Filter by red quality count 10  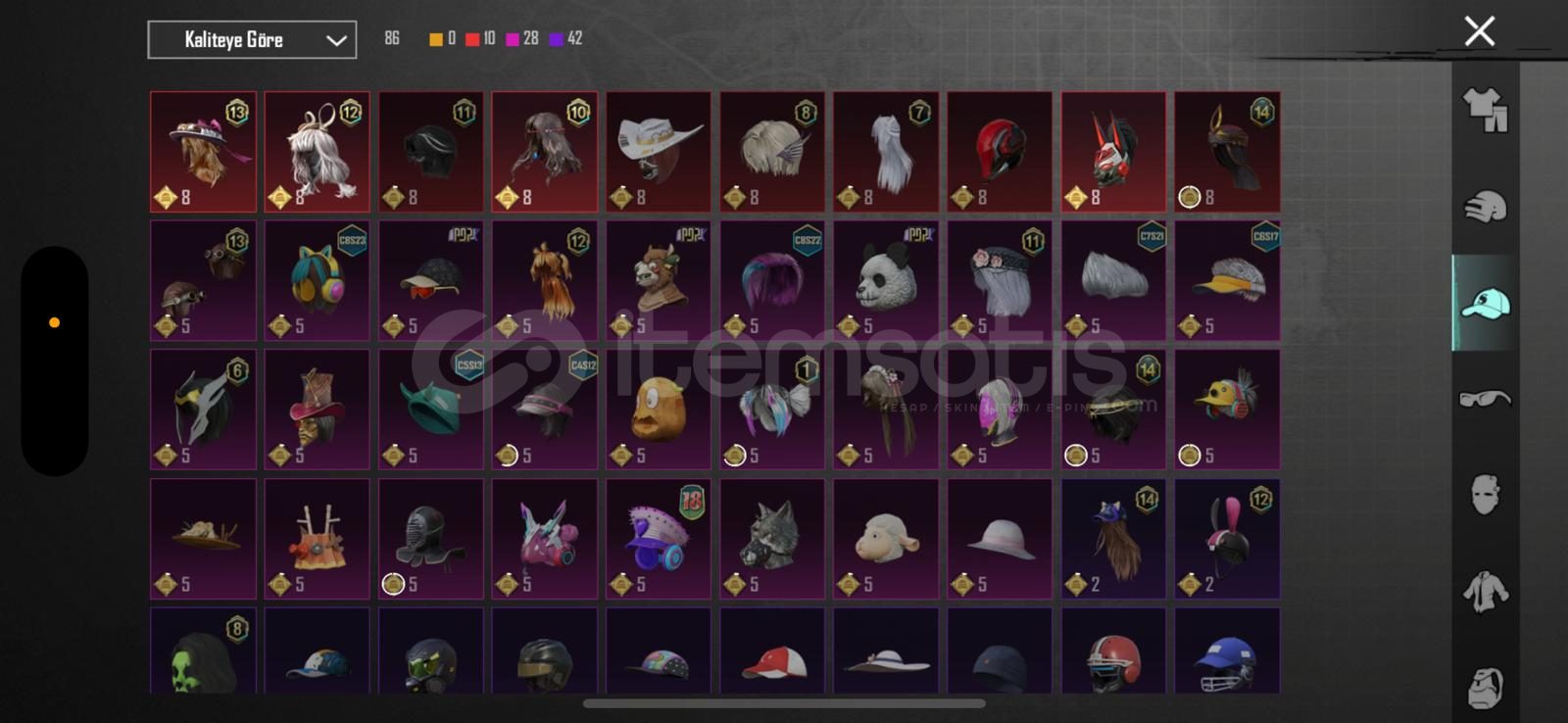(x=480, y=38)
